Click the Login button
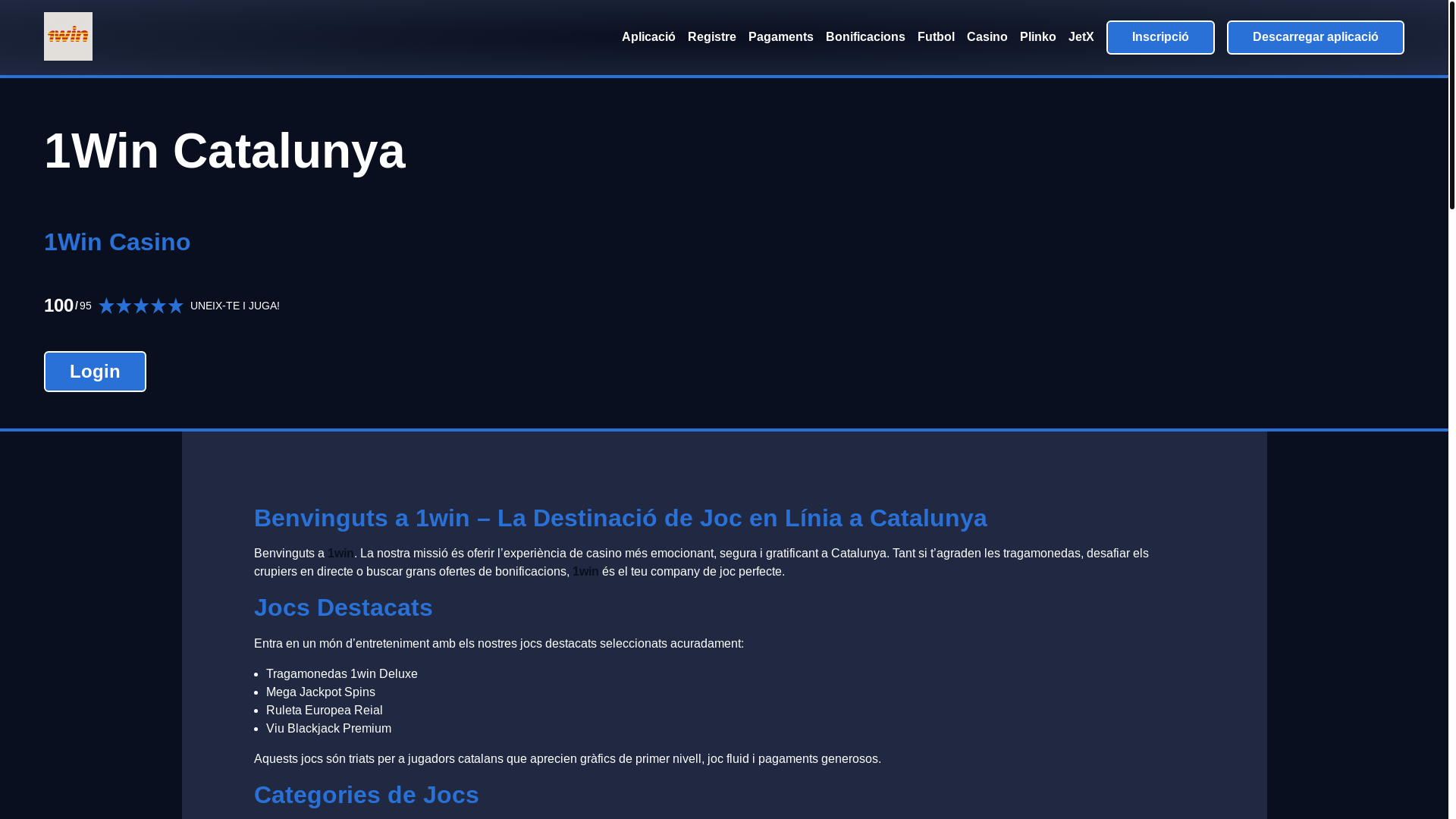The width and height of the screenshot is (1456, 819). pyautogui.click(x=95, y=372)
